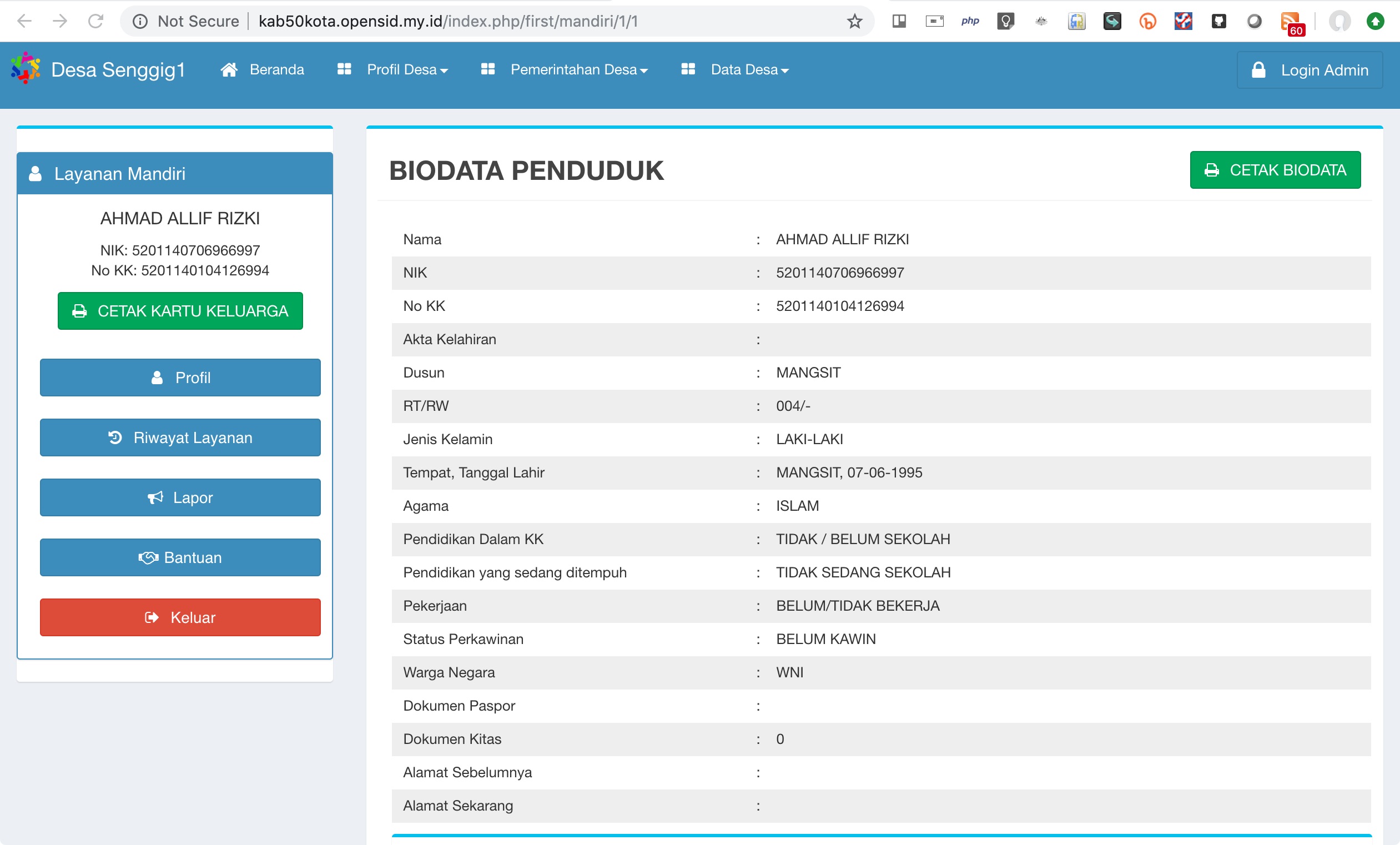Click the green update arrow icon
The height and width of the screenshot is (845, 1400).
(x=1375, y=21)
